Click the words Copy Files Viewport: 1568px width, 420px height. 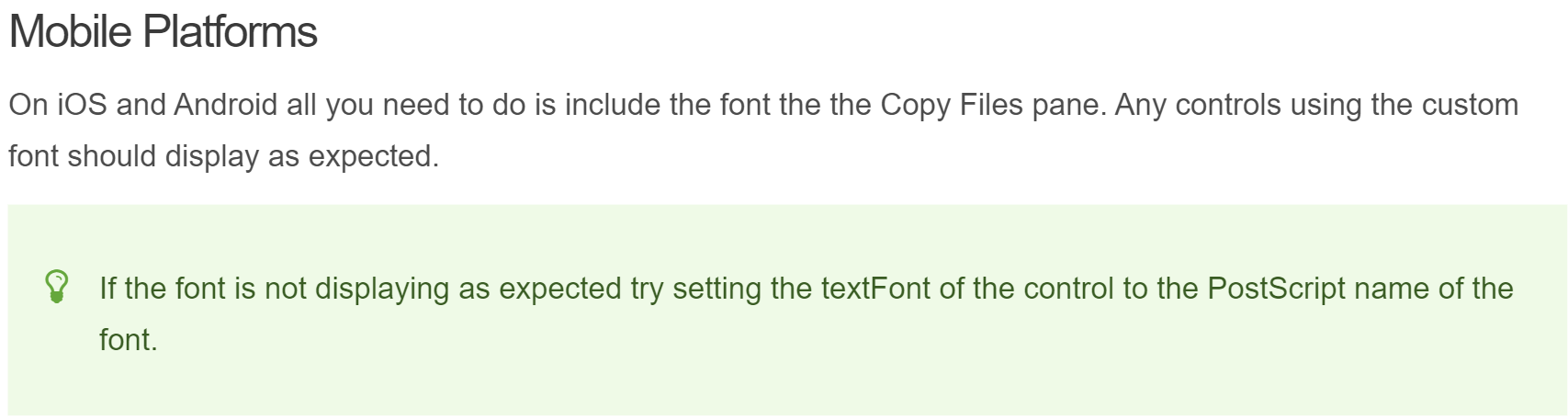(x=952, y=105)
